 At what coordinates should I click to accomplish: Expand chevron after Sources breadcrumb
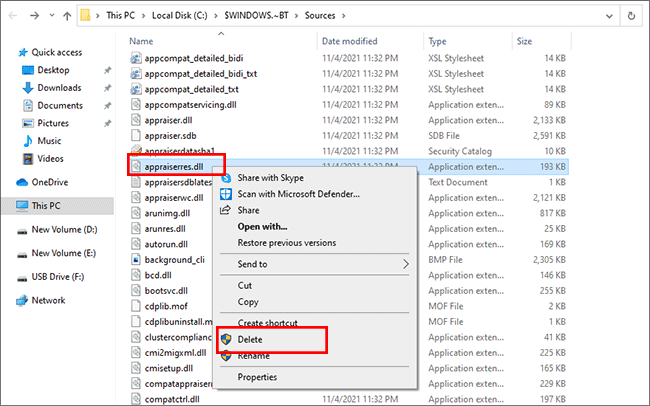coord(343,16)
